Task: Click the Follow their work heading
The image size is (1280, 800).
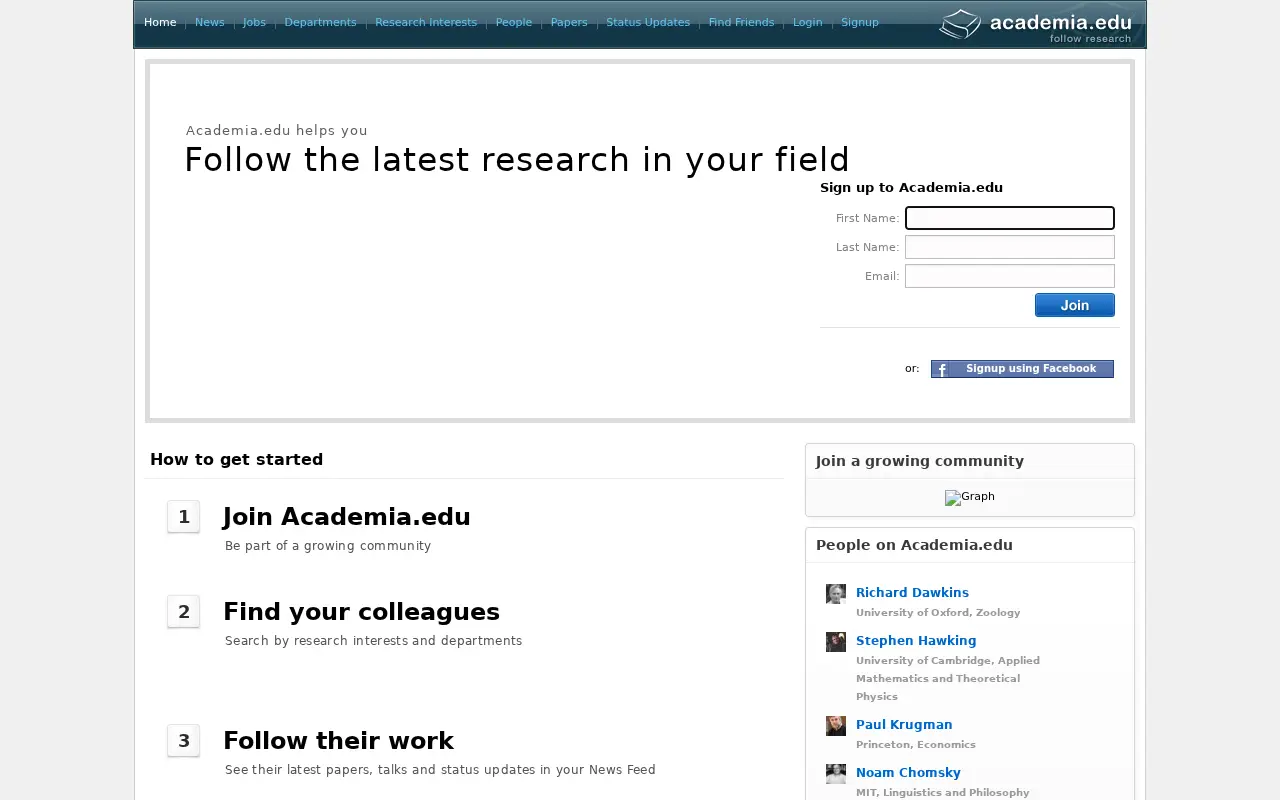Action: click(338, 741)
